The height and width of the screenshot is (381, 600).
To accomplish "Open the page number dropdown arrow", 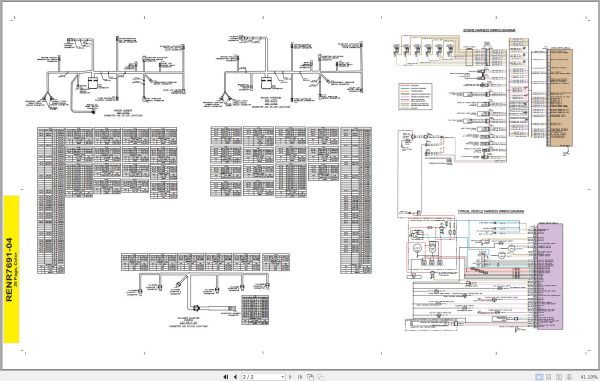I will [x=283, y=377].
